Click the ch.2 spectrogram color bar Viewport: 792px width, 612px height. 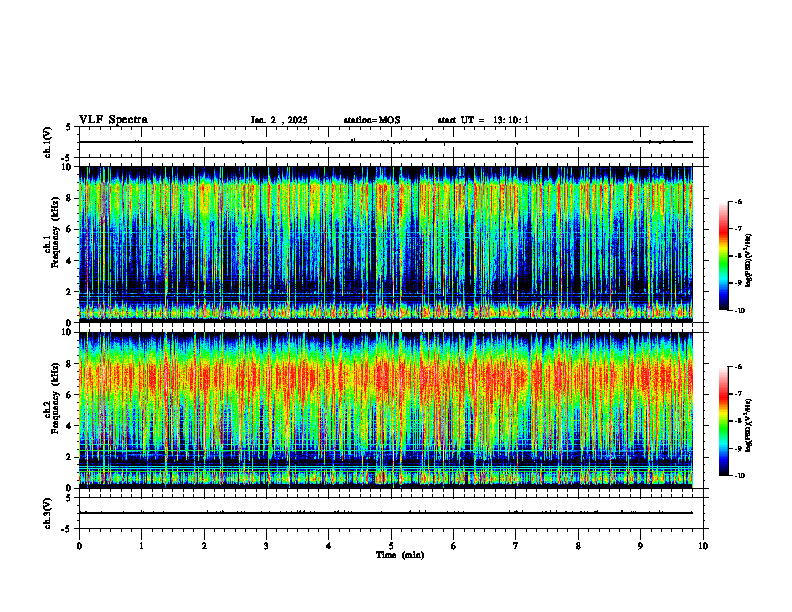point(723,421)
